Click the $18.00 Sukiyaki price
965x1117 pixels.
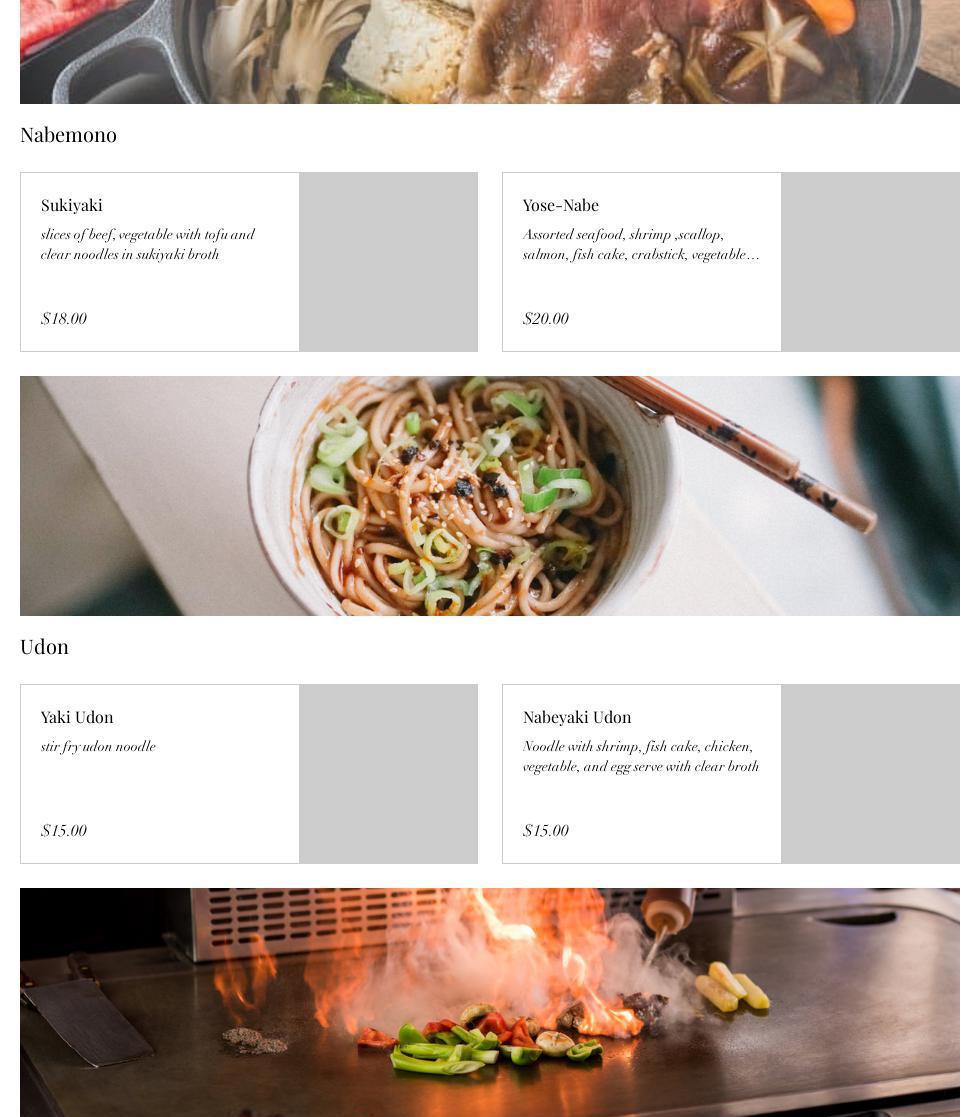64,318
